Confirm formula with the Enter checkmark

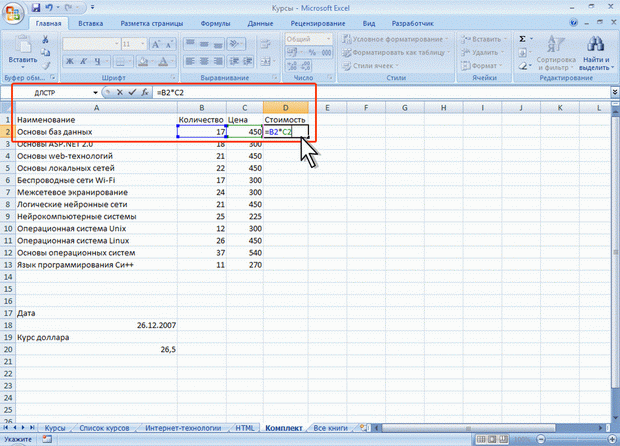132,92
